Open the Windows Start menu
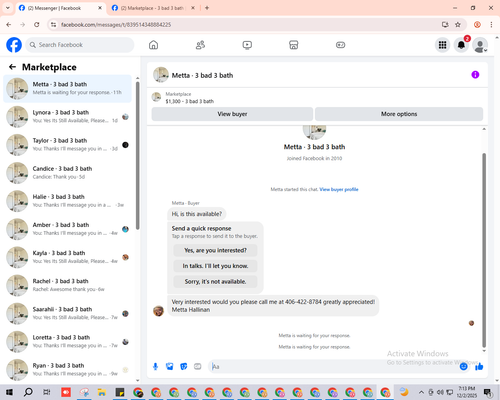Image resolution: width=500 pixels, height=400 pixels. pos(9,392)
